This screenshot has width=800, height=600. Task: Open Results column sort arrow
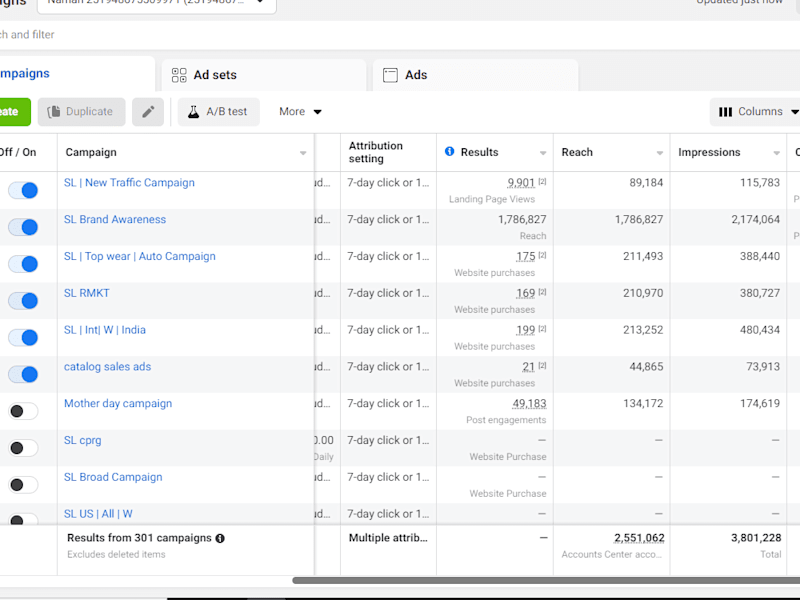[543, 153]
